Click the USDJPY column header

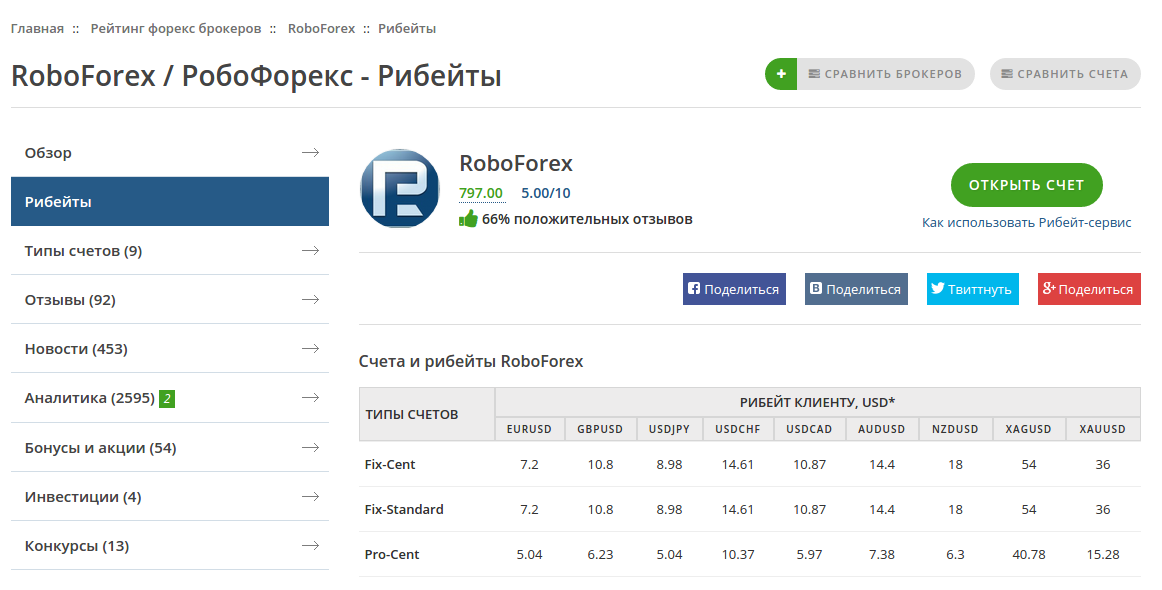pos(669,429)
